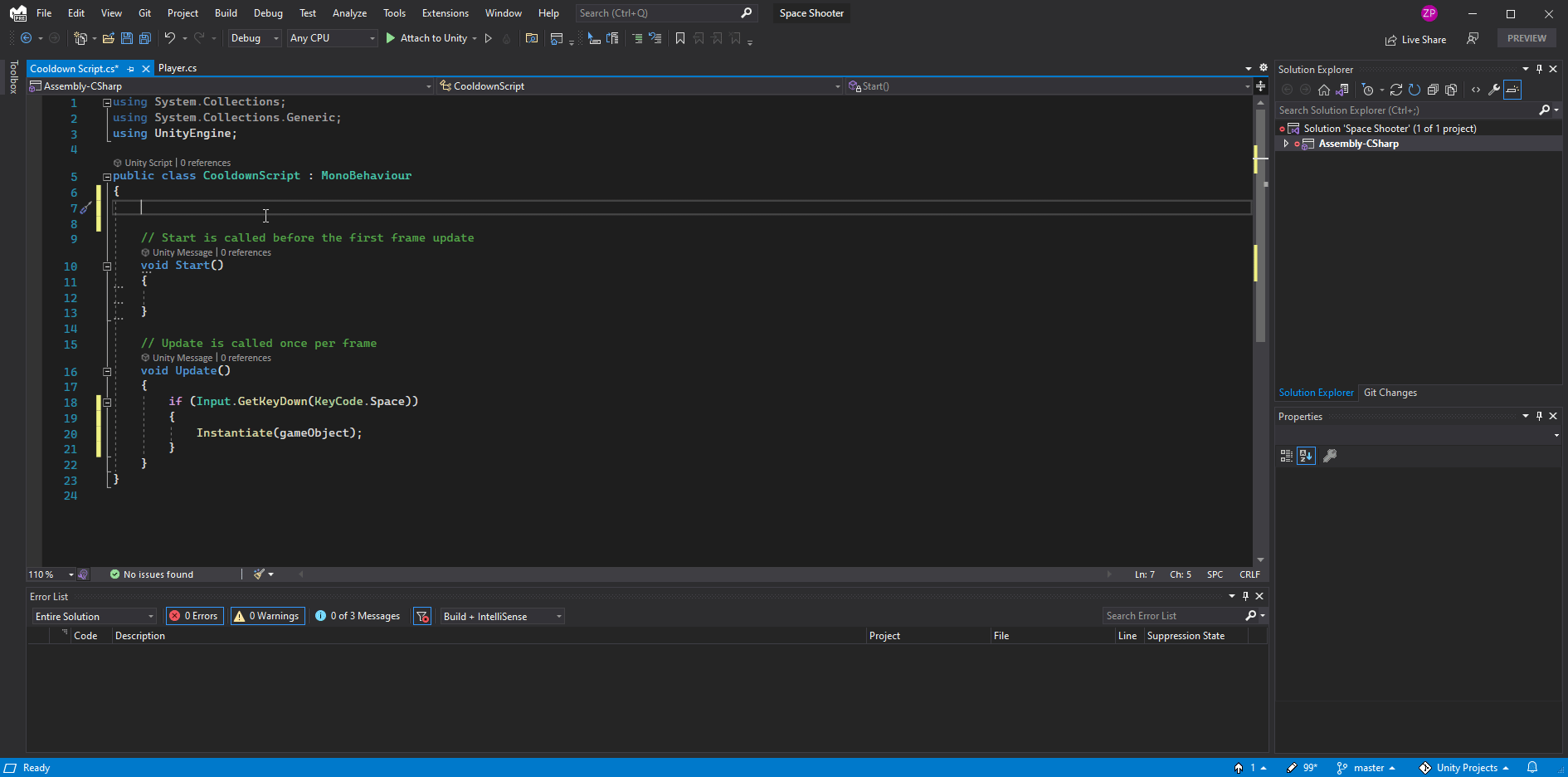Open the Debug configuration dropdown
This screenshot has width=1568, height=777.
(254, 38)
